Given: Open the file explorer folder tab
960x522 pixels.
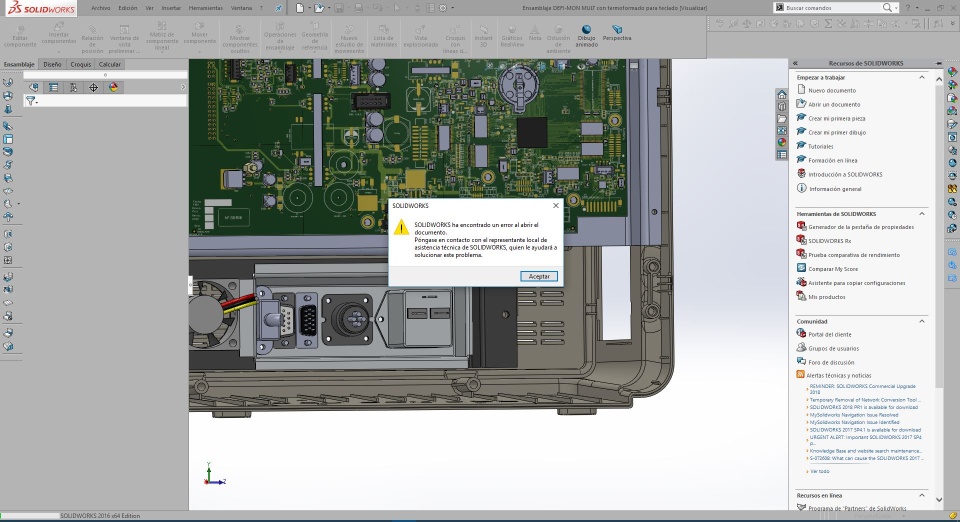Looking at the screenshot, I should coord(782,119).
